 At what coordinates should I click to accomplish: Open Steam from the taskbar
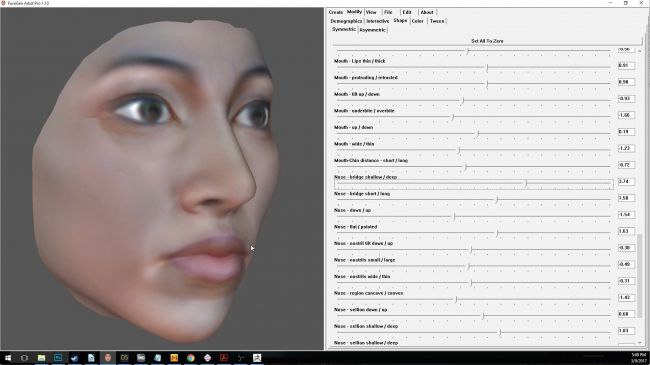(74, 358)
